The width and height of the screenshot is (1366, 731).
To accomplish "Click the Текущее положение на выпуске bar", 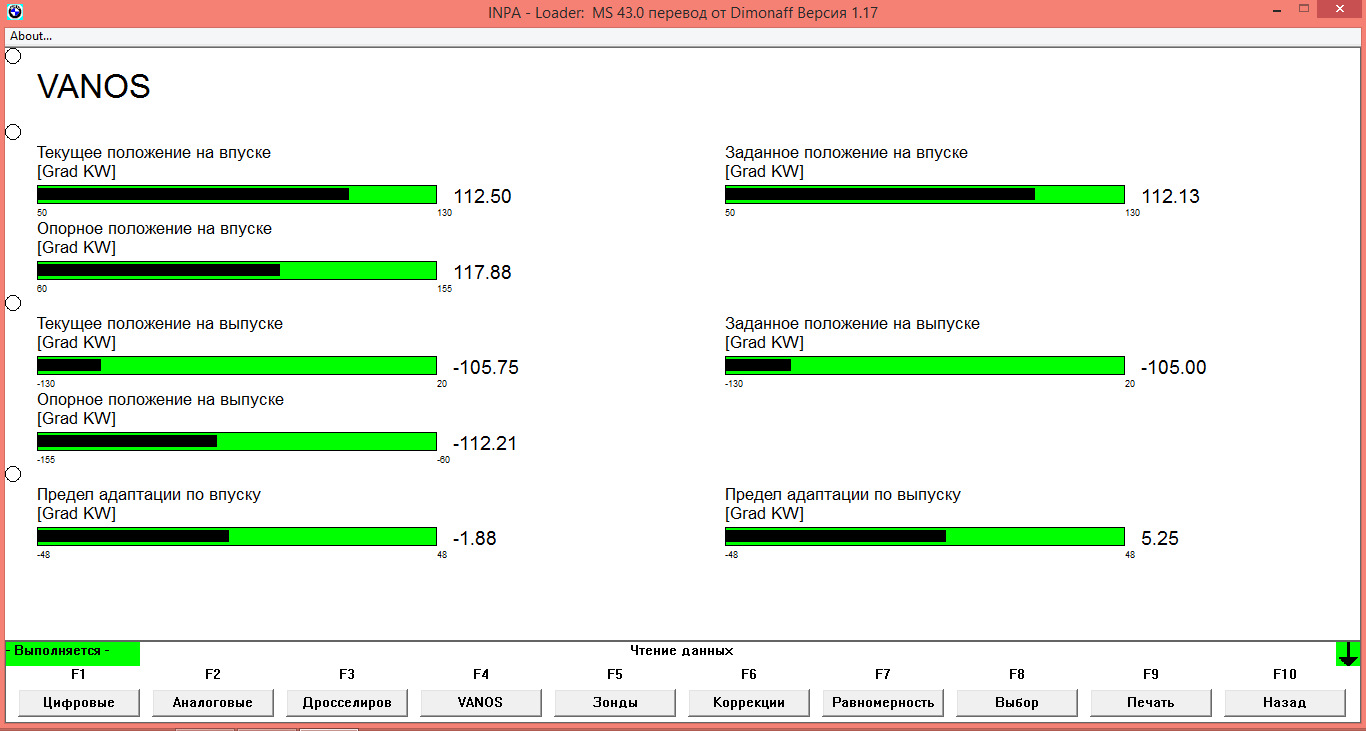I will pyautogui.click(x=237, y=366).
